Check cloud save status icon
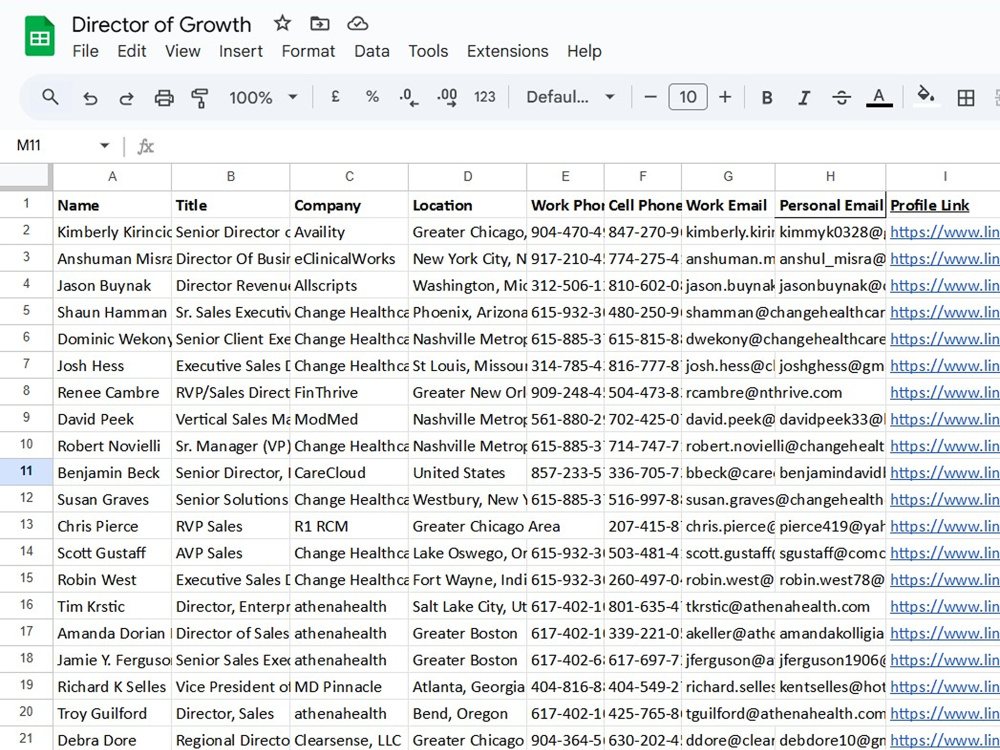 point(358,24)
